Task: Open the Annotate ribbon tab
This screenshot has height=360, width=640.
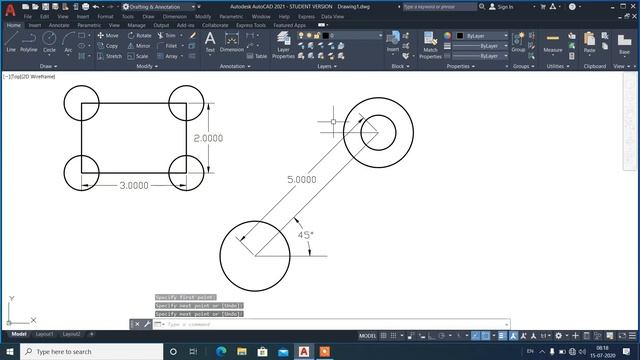Action: pos(59,25)
